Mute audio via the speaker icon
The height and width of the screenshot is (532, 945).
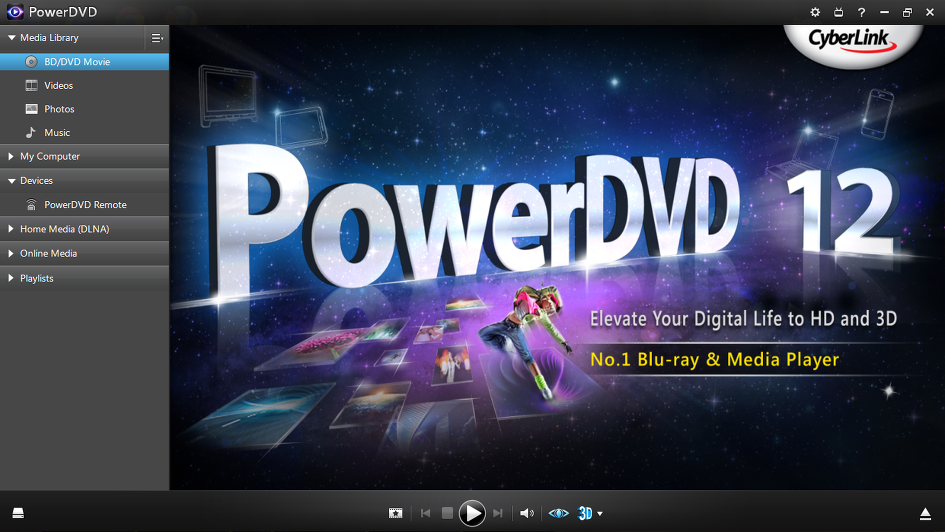[527, 513]
